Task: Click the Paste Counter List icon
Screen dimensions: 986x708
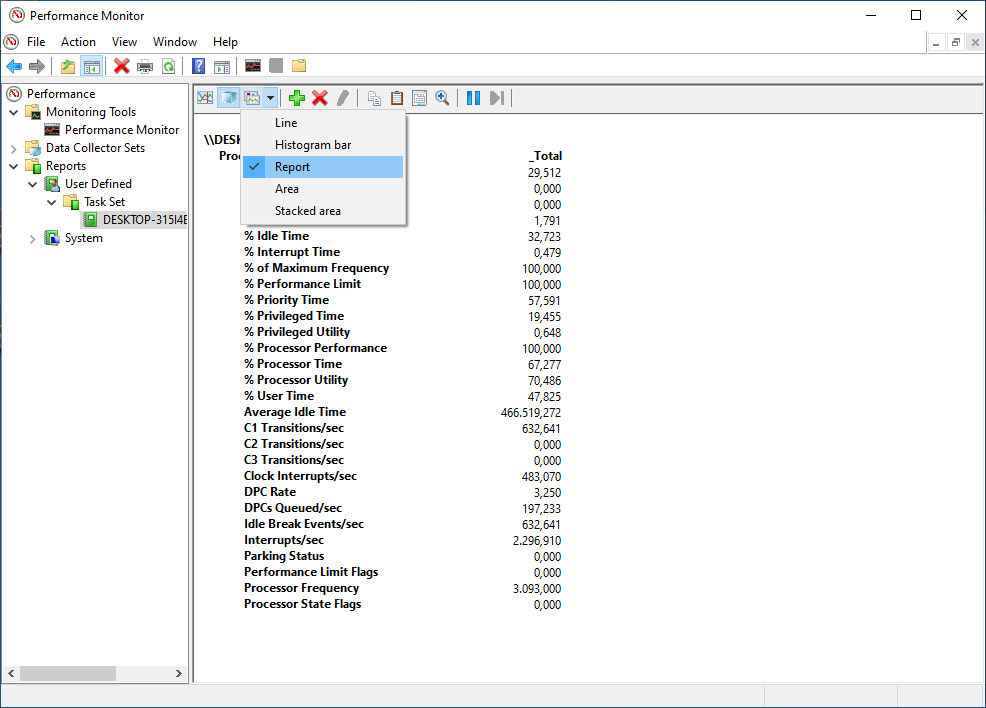Action: 397,97
